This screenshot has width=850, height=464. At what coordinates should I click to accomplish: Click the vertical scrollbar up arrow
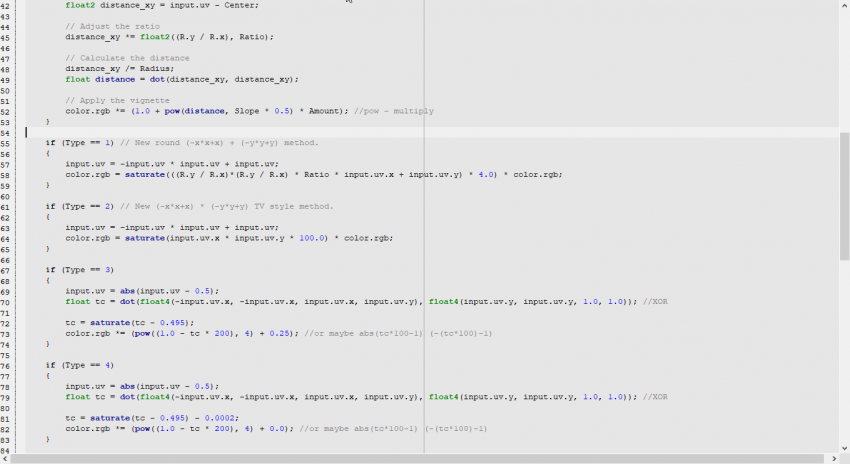point(844,5)
